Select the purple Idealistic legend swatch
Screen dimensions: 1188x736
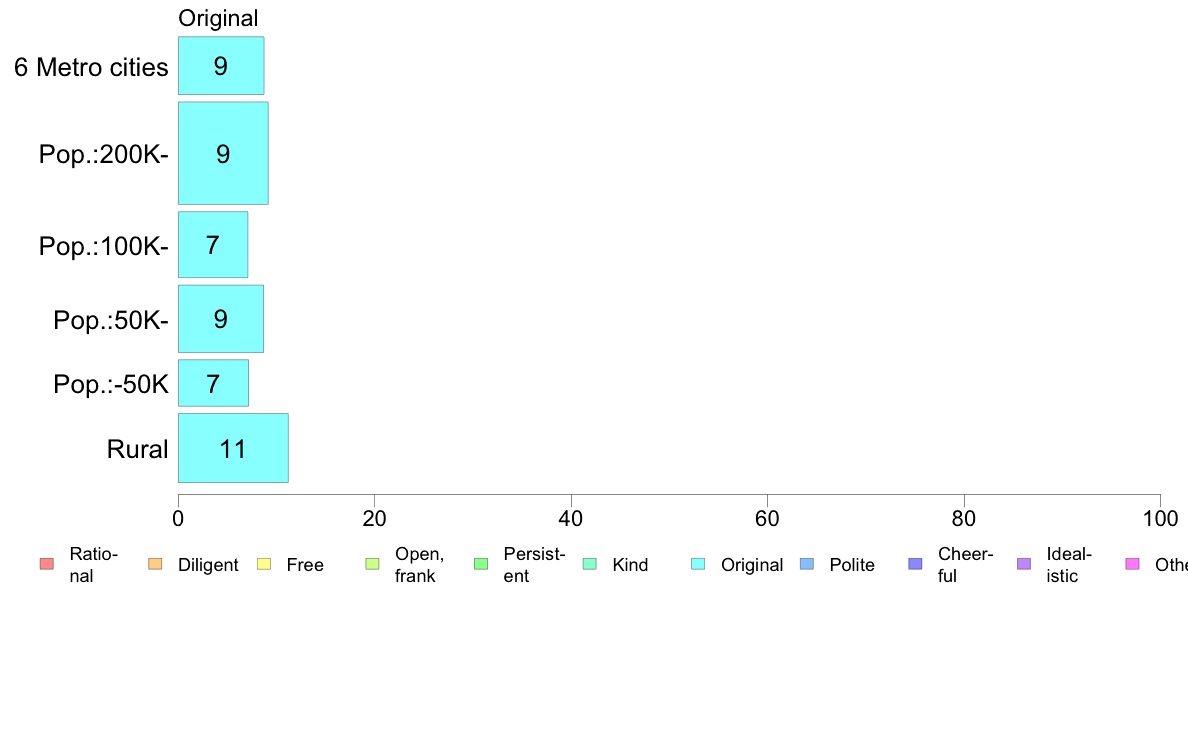1024,564
